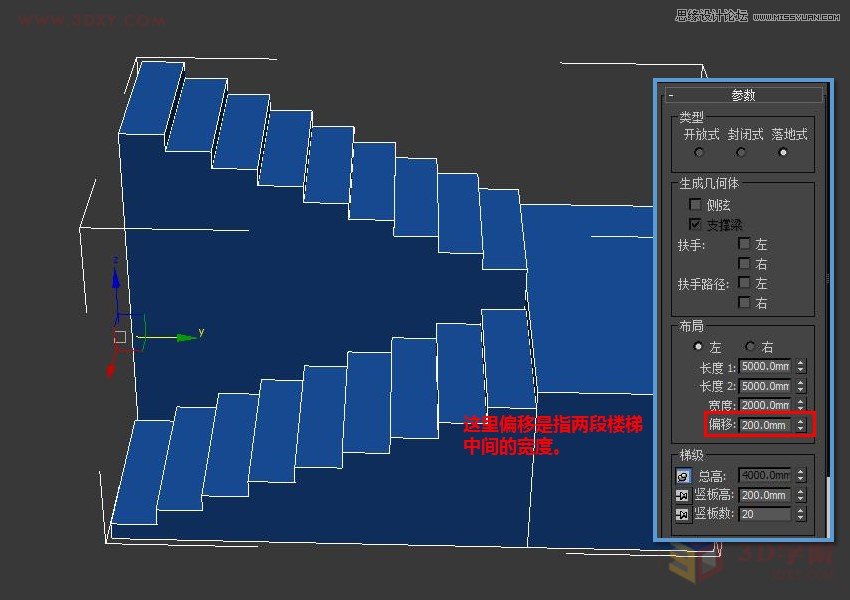The image size is (850, 600).
Task: Click the up arrow on 偏移 spinner
Action: pos(799,422)
